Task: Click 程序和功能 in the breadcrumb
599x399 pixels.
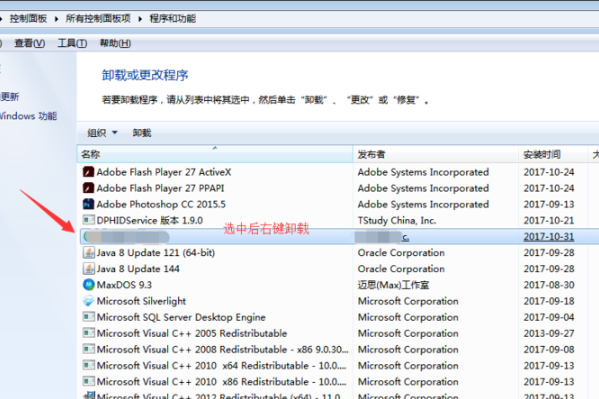Action: (173, 18)
